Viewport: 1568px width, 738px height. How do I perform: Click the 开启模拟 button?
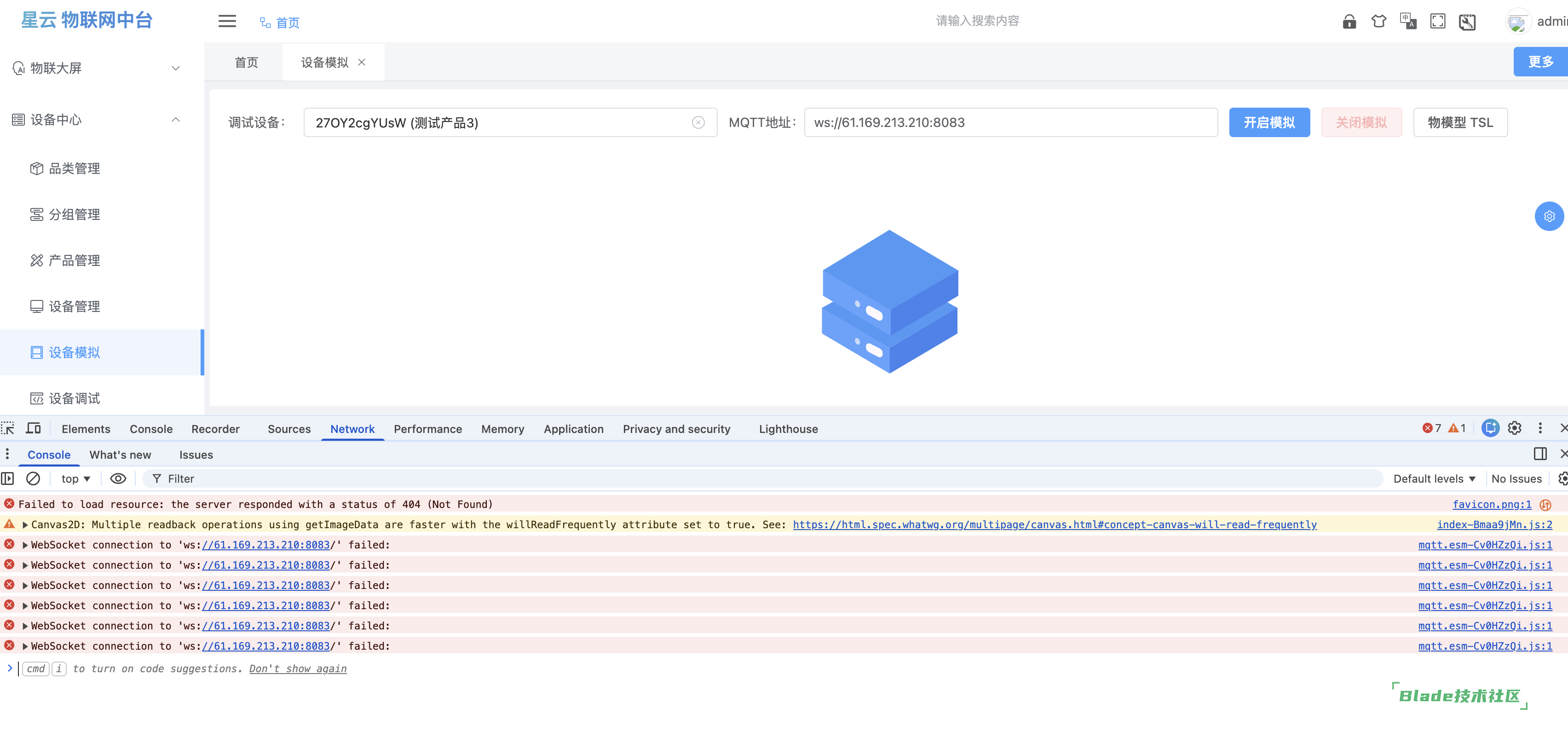[x=1269, y=122]
